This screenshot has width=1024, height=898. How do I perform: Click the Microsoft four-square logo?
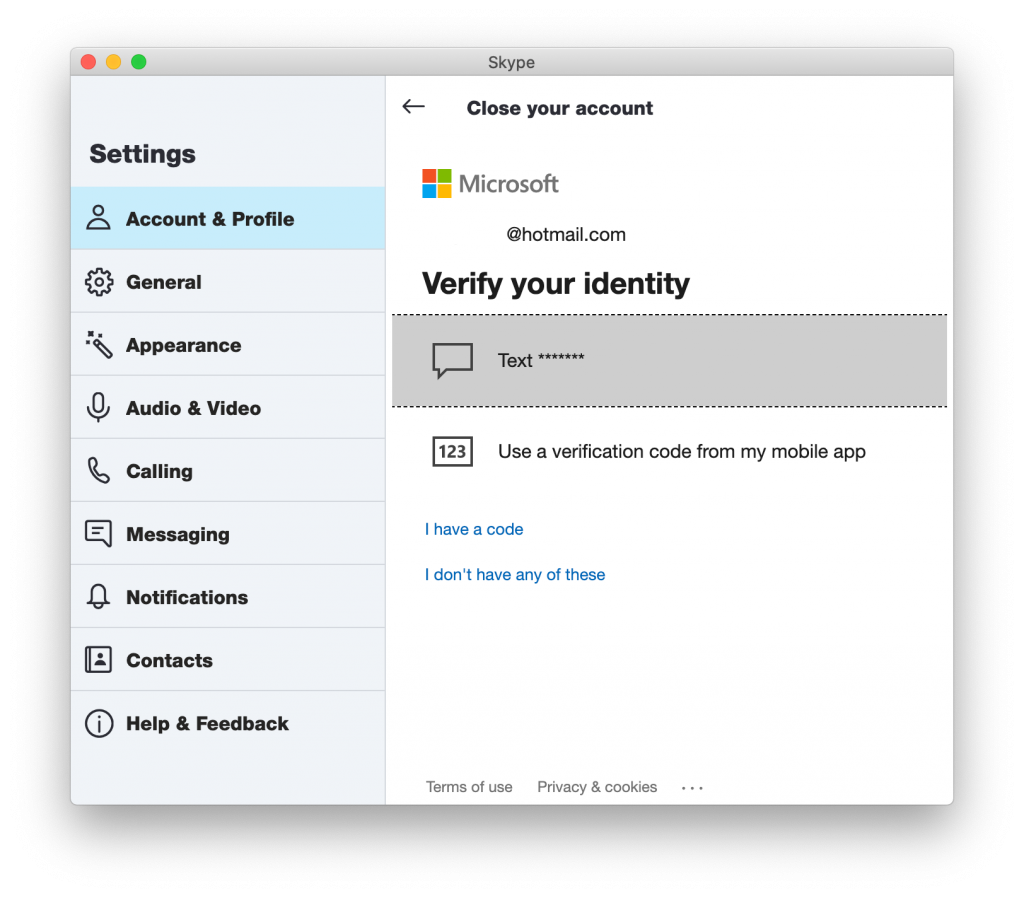pyautogui.click(x=437, y=184)
